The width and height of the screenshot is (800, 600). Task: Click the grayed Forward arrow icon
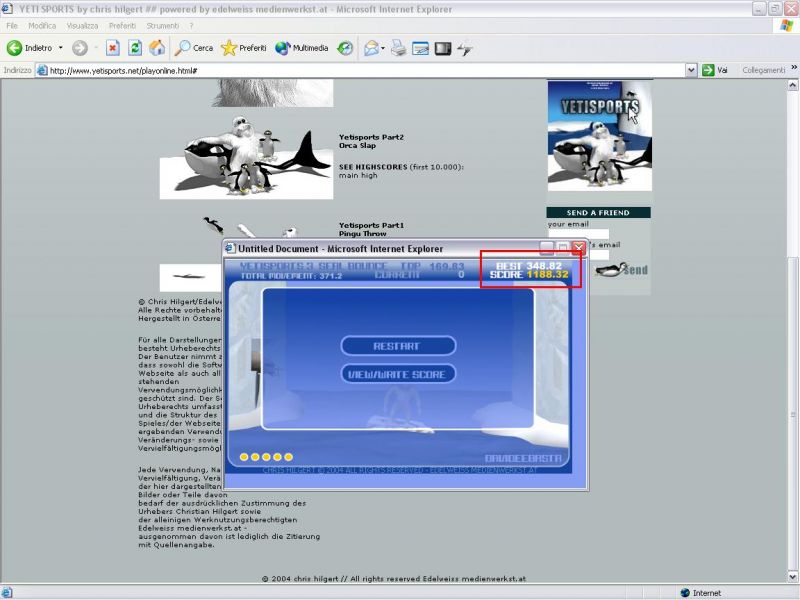(80, 48)
